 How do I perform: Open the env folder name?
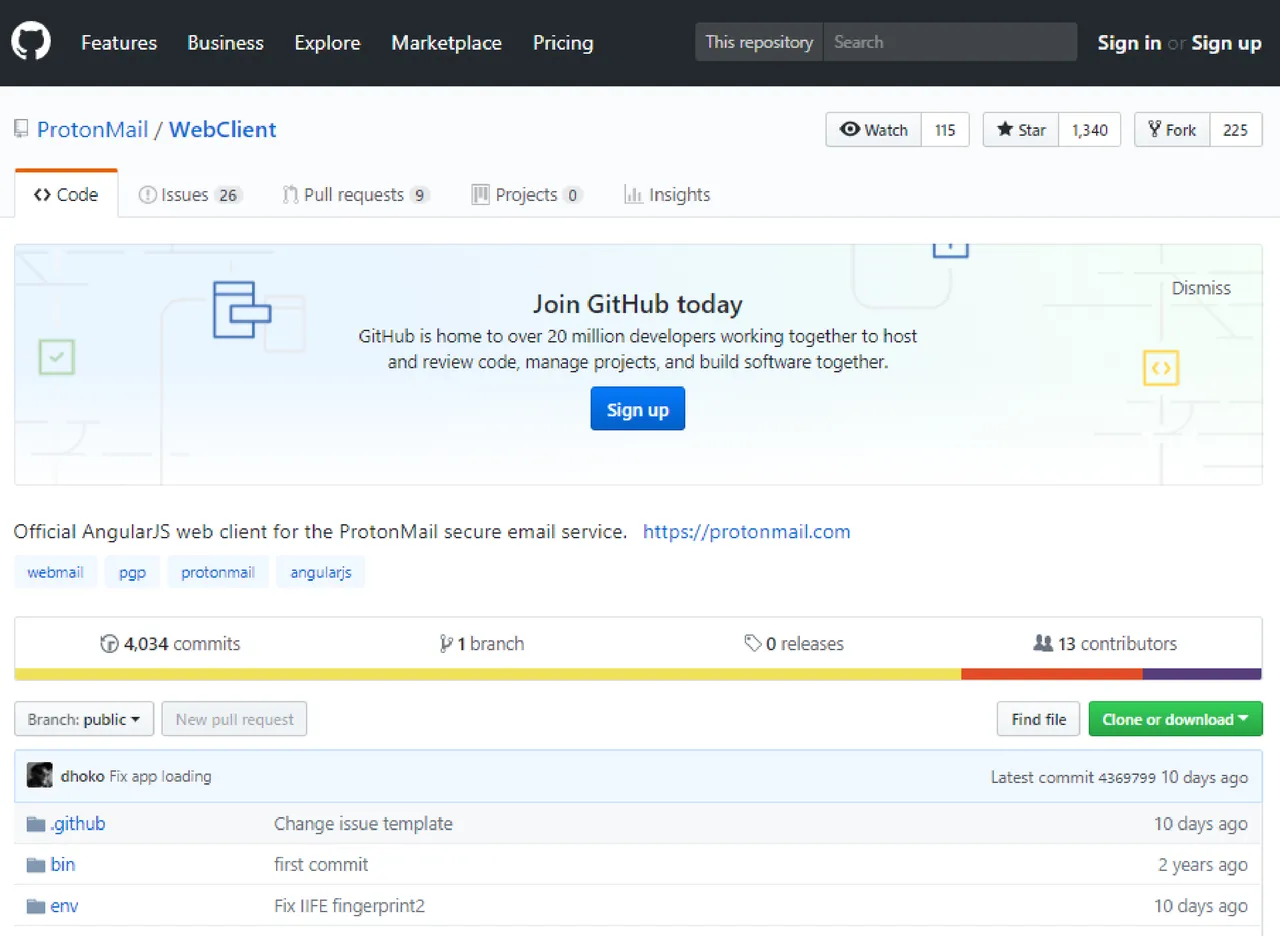click(64, 906)
